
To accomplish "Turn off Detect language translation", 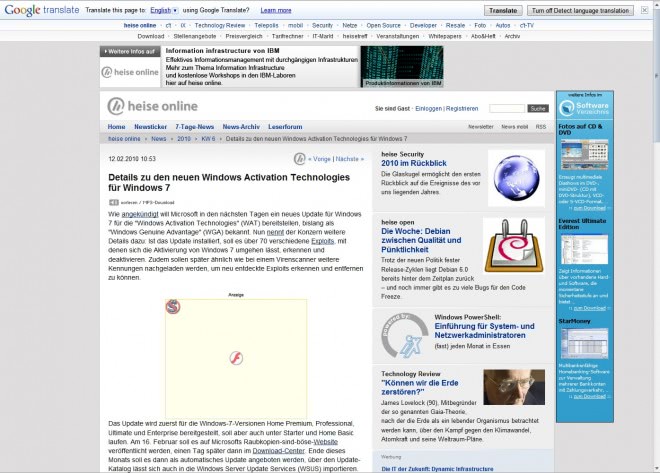I will pos(584,9).
